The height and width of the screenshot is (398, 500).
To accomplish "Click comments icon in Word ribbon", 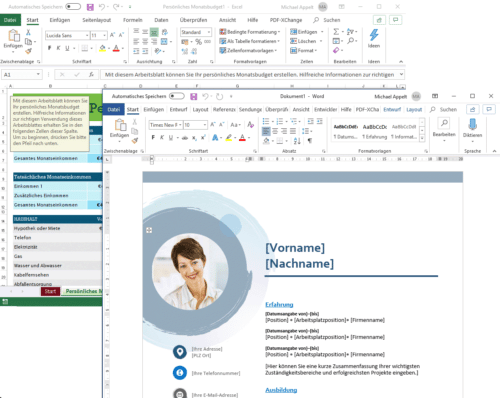I will tap(489, 109).
